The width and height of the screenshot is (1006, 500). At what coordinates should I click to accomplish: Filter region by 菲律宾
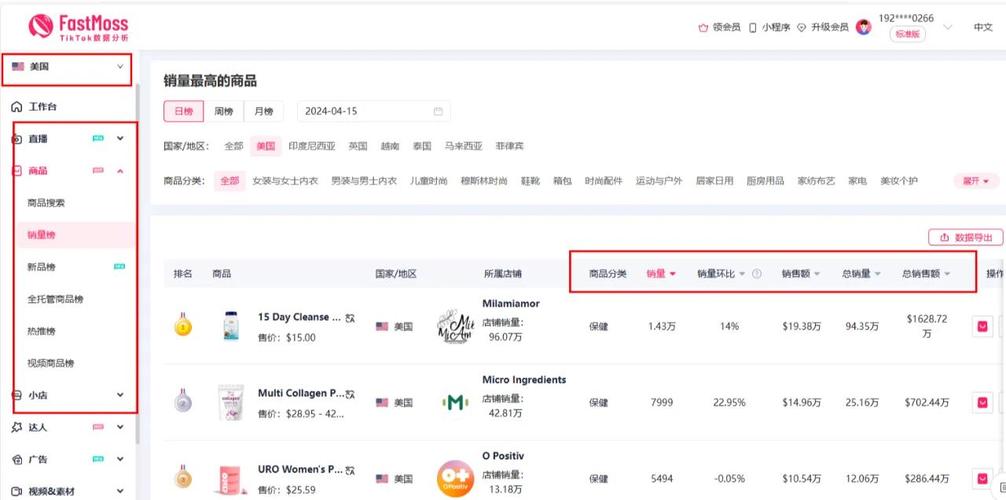509,146
